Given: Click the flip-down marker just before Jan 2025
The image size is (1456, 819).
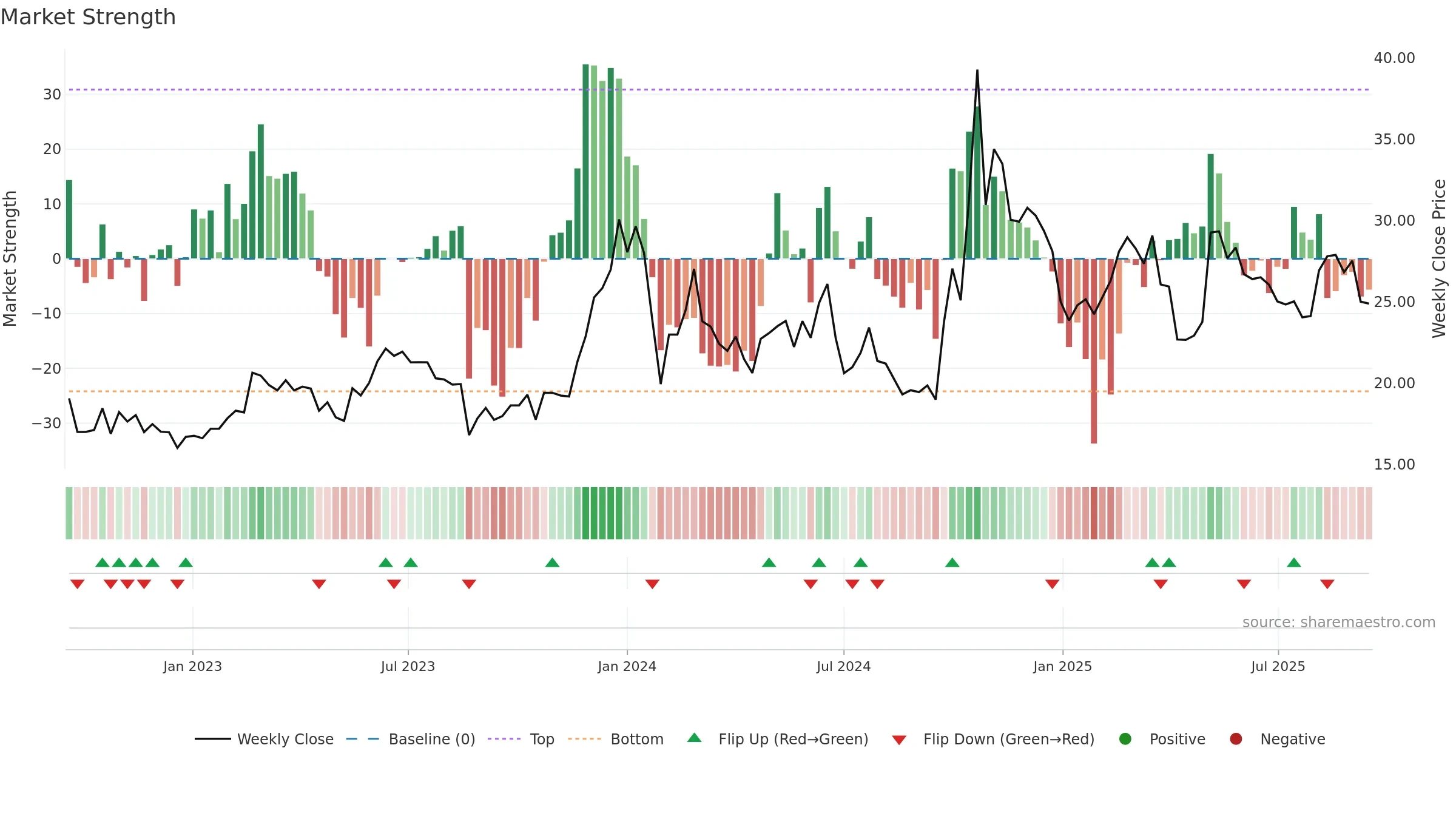Looking at the screenshot, I should (1052, 584).
